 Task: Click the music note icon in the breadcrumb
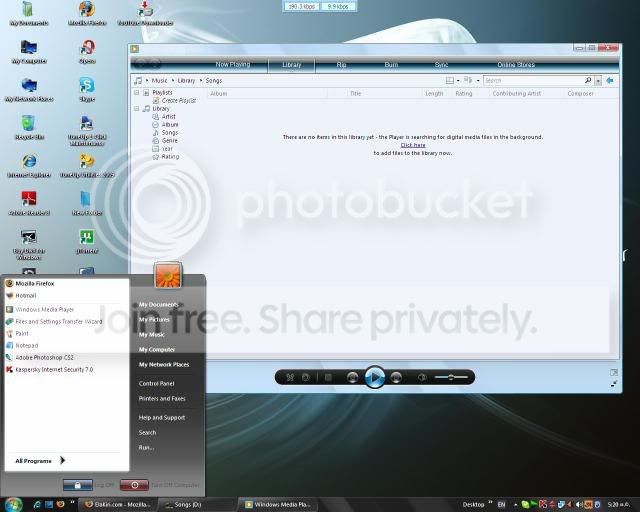pos(138,80)
